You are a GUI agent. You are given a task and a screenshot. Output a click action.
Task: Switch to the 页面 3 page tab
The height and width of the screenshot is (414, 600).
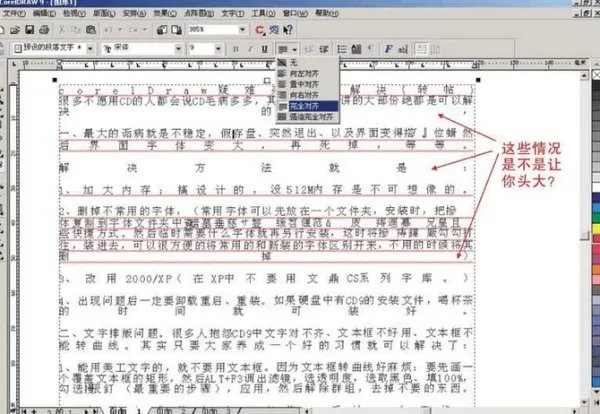[x=215, y=411]
